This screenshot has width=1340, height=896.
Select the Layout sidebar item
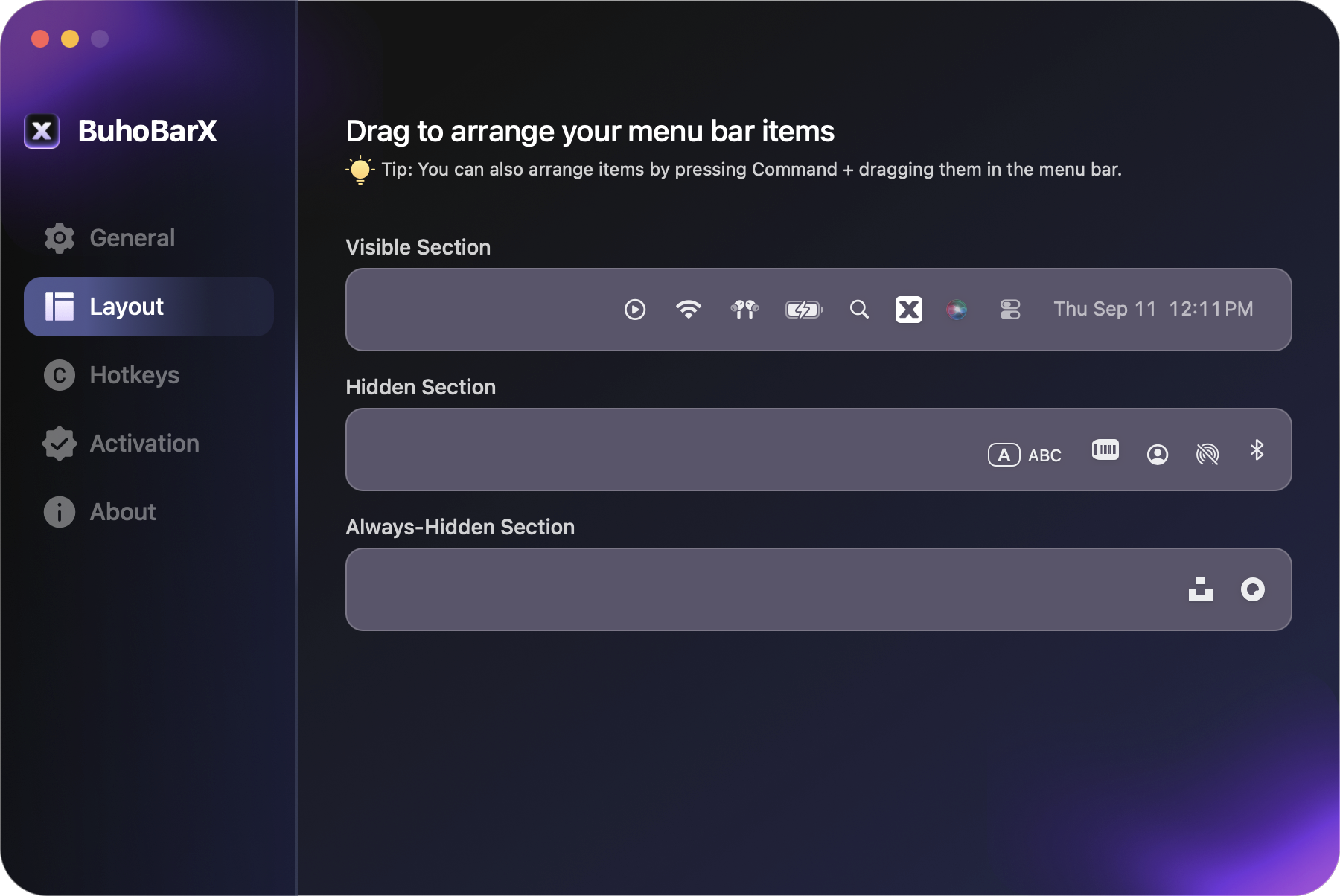click(x=149, y=307)
